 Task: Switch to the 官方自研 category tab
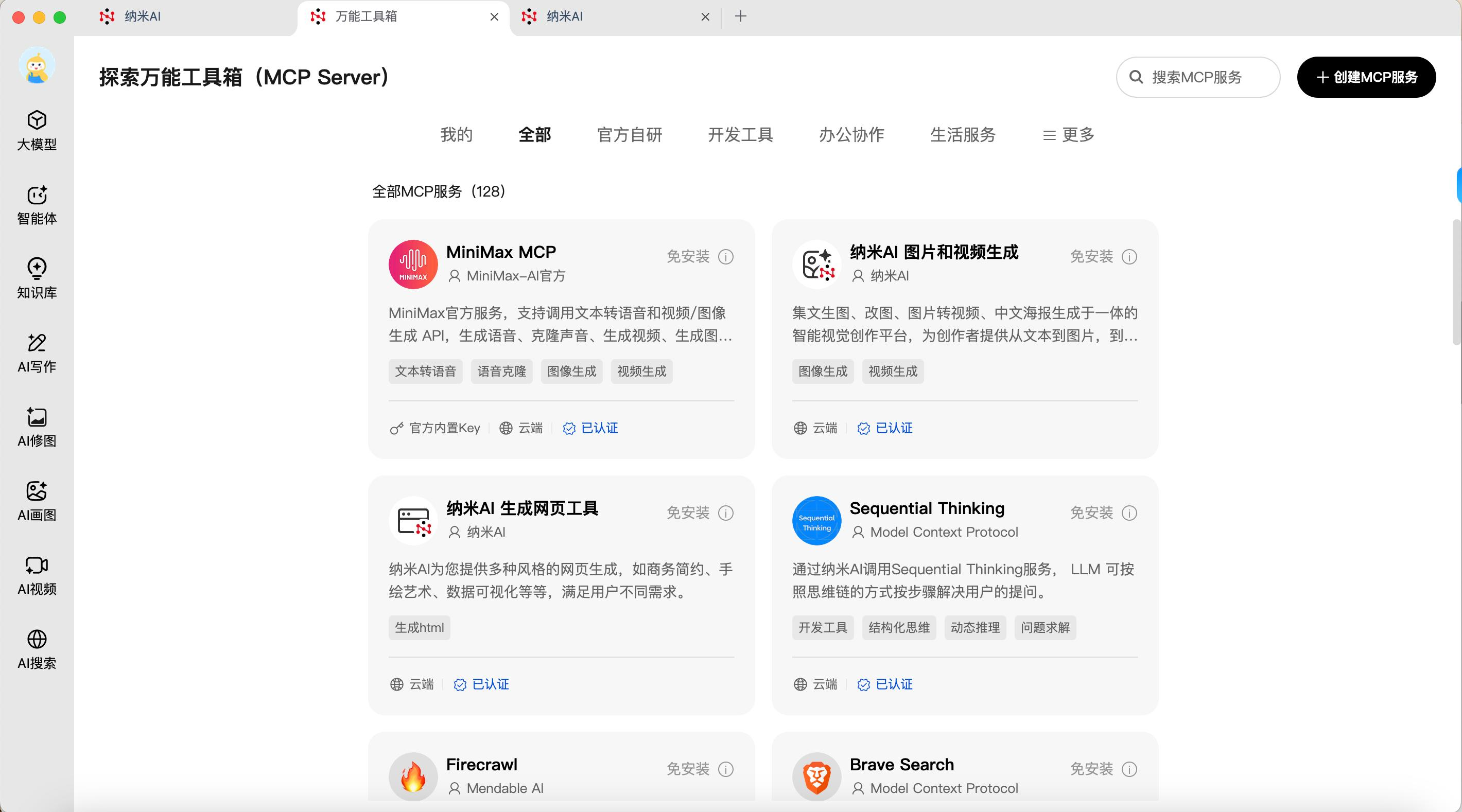630,135
